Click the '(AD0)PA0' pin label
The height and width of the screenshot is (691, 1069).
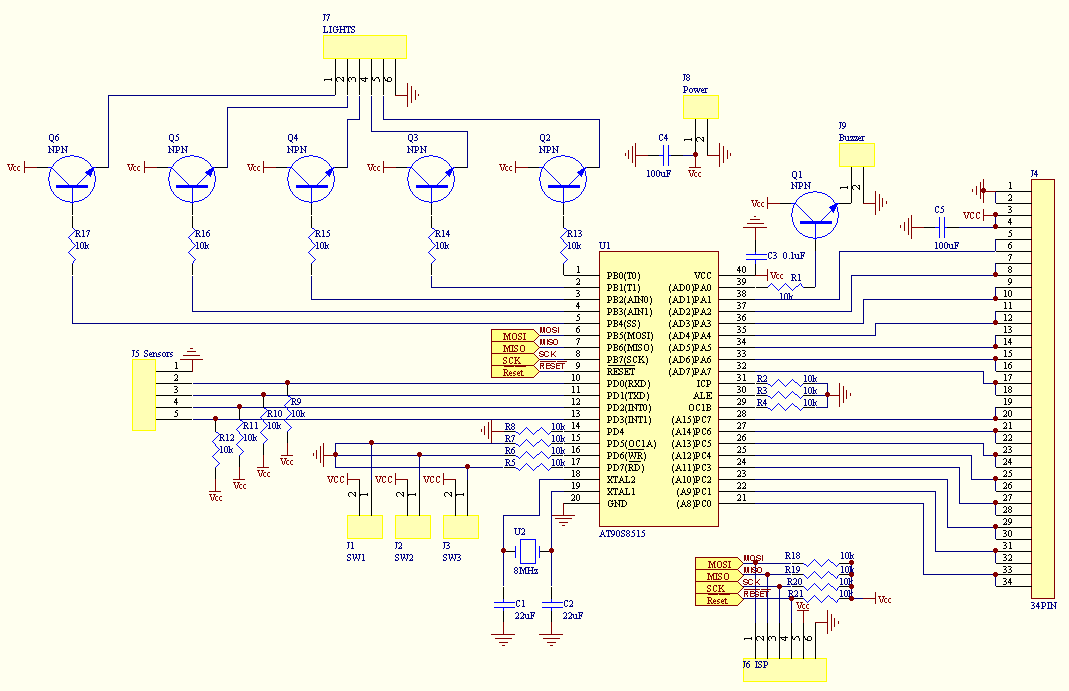coord(689,288)
